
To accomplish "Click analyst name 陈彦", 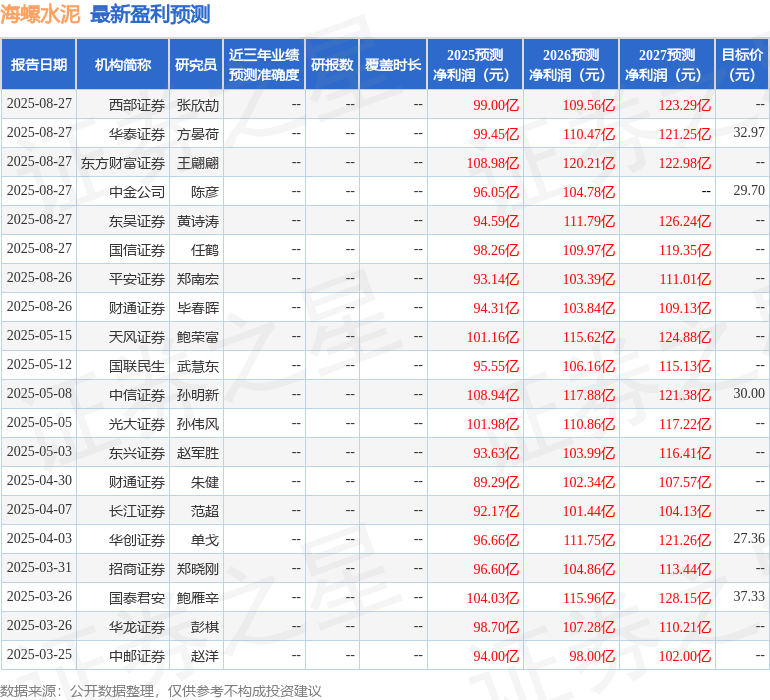I will click(x=205, y=192).
